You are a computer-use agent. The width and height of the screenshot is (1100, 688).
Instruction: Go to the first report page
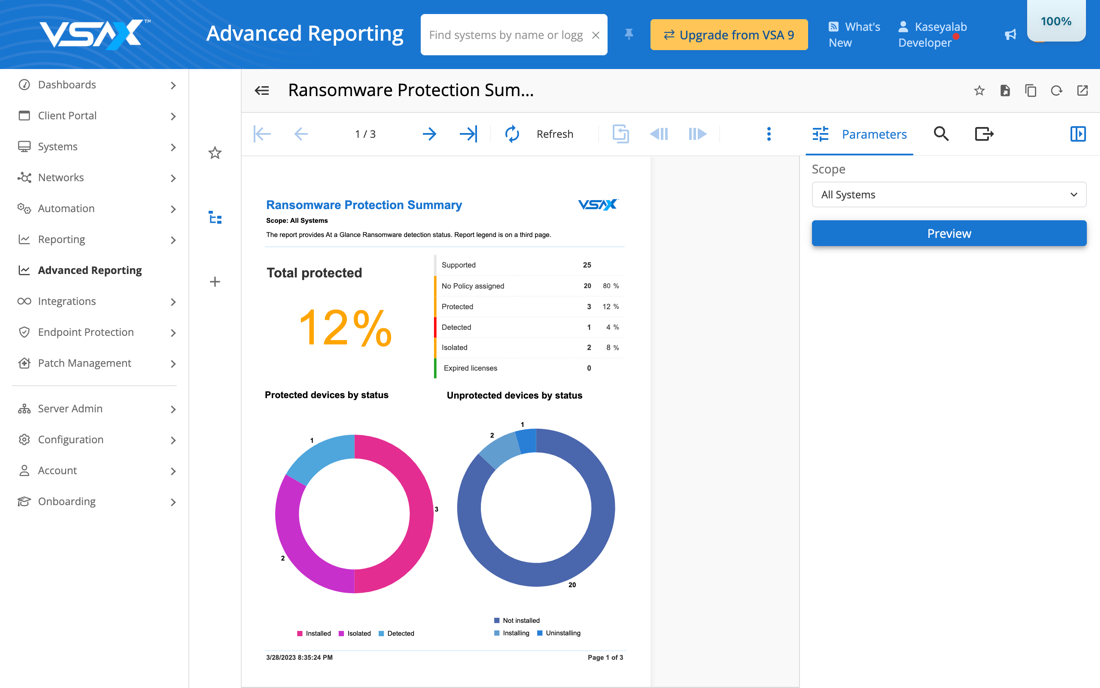pos(262,134)
